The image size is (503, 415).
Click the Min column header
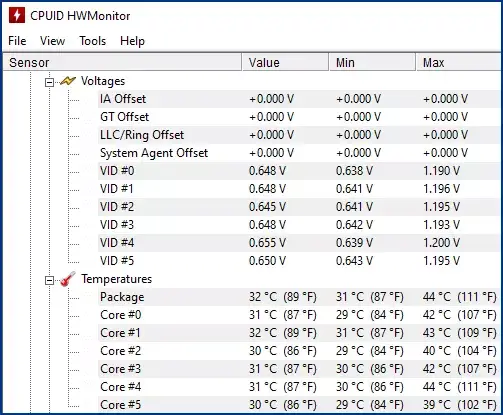373,62
